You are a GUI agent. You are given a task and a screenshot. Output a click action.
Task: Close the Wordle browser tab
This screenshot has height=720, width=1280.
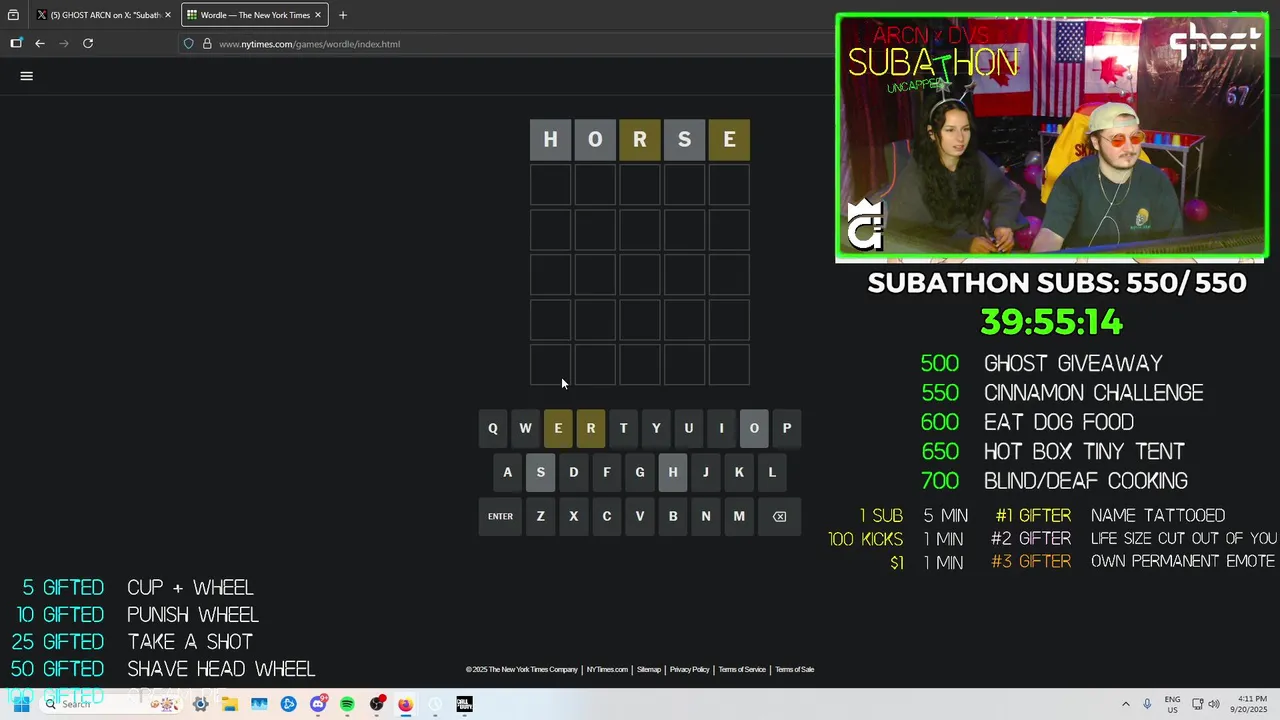pyautogui.click(x=318, y=15)
